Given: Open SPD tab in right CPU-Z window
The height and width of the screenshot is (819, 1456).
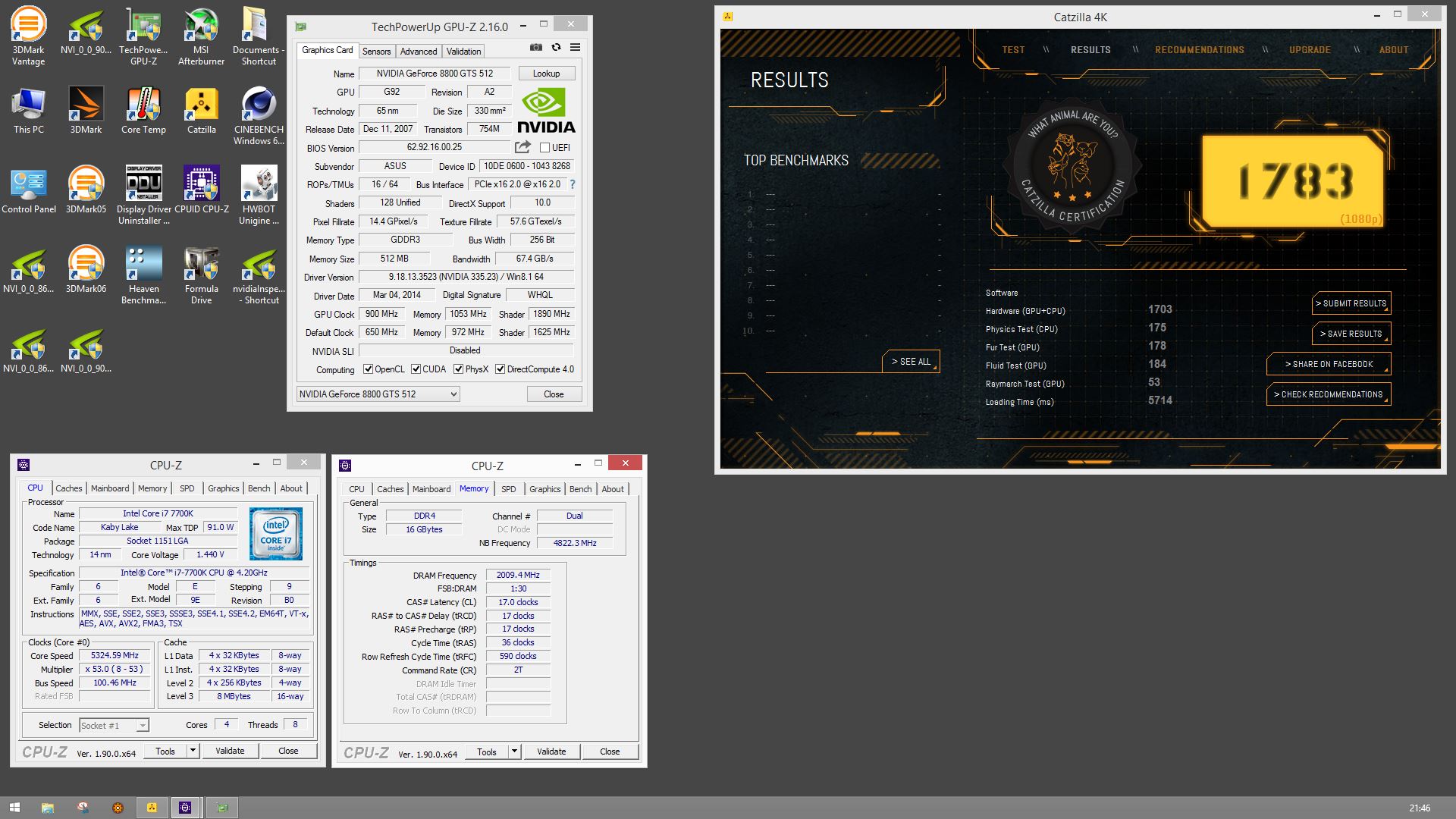Looking at the screenshot, I should pyautogui.click(x=508, y=489).
